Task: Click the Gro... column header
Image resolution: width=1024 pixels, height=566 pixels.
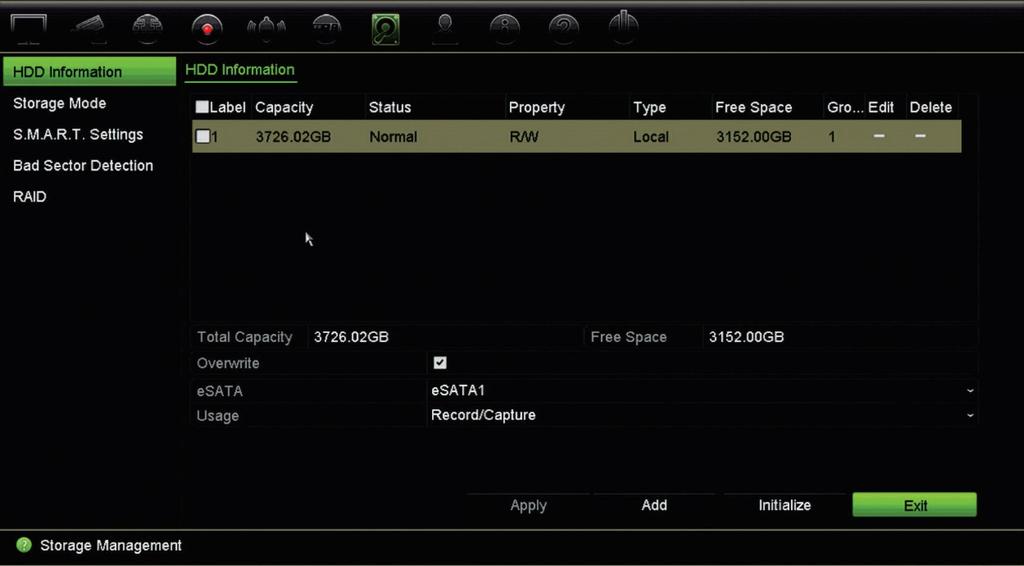Action: point(845,108)
